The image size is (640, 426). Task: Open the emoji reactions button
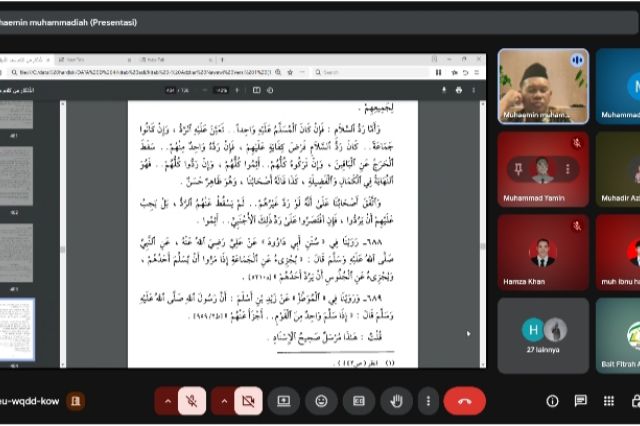pyautogui.click(x=321, y=401)
